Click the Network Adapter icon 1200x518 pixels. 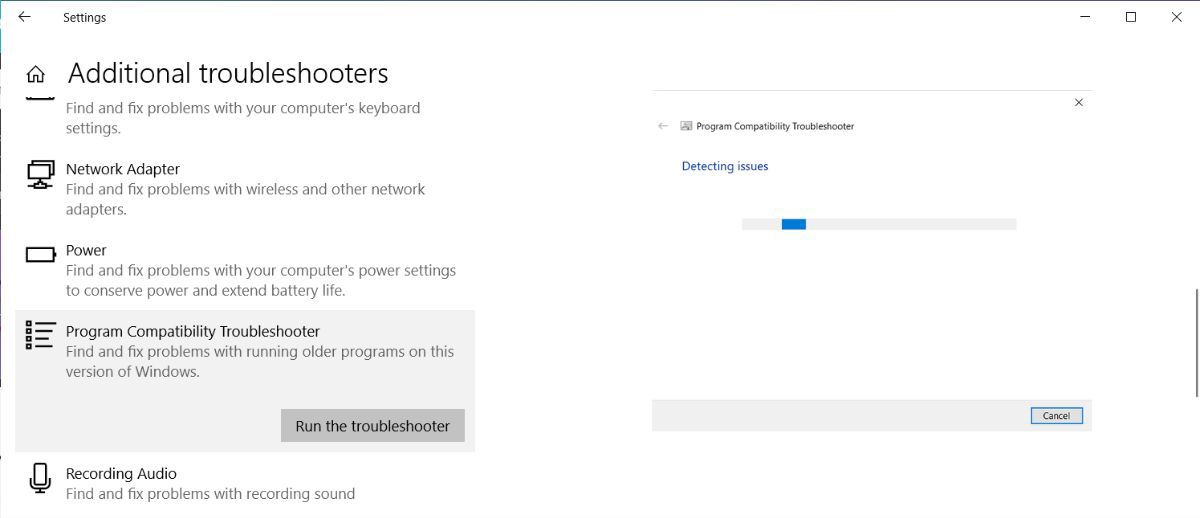[40, 174]
